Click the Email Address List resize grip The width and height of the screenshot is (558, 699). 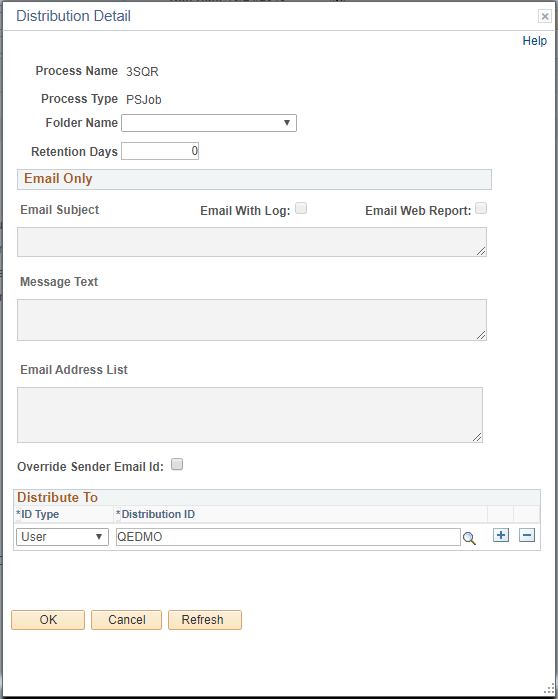click(x=477, y=437)
